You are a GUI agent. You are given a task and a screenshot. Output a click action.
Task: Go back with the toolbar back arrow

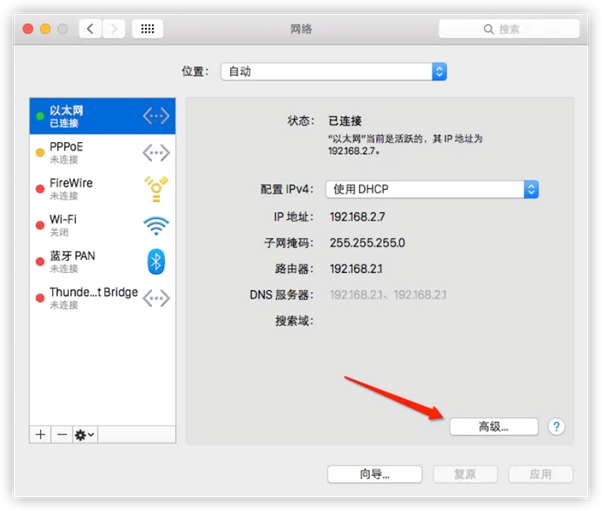pyautogui.click(x=91, y=29)
